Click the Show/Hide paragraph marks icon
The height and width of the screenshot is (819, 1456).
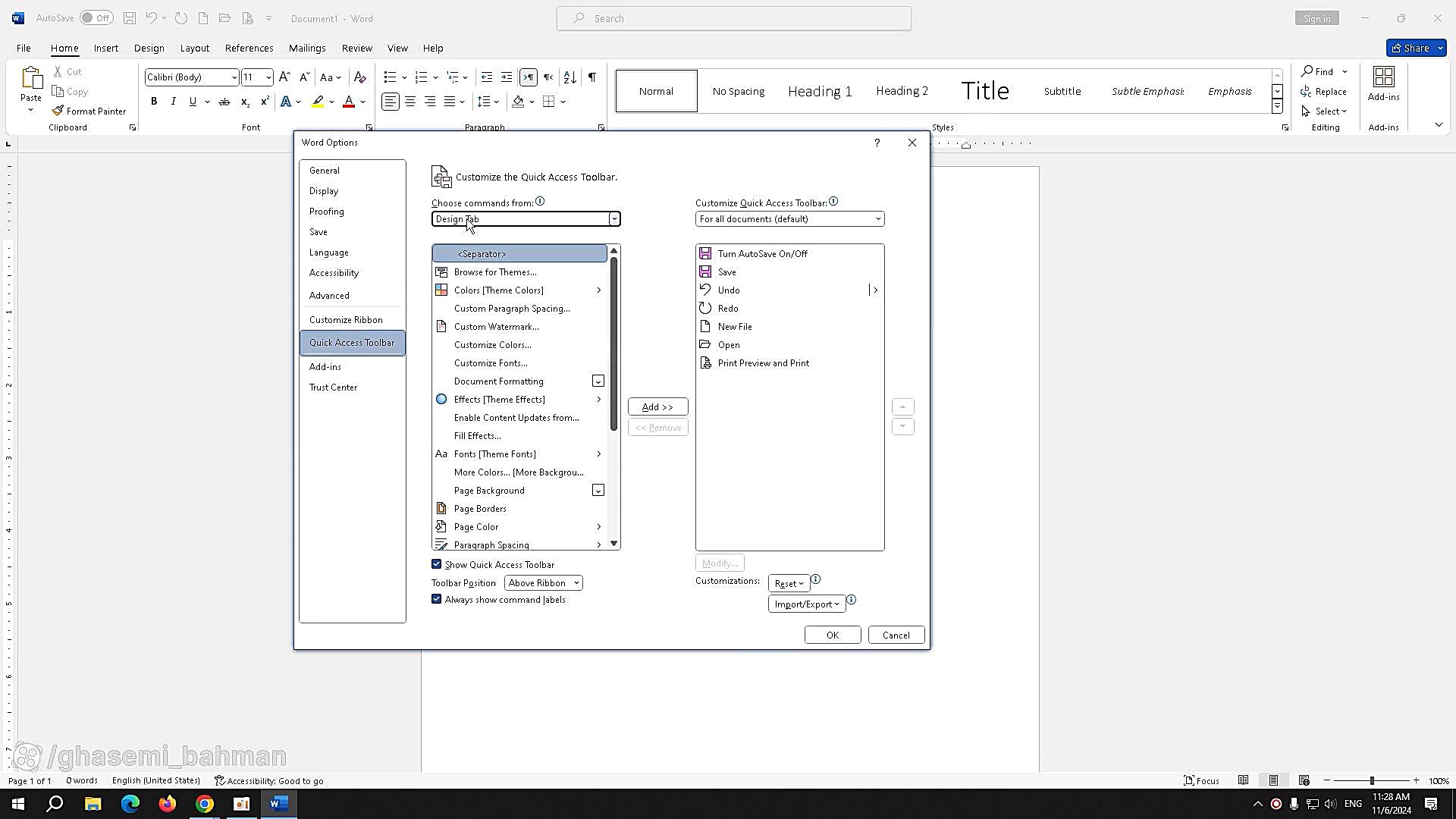(592, 77)
